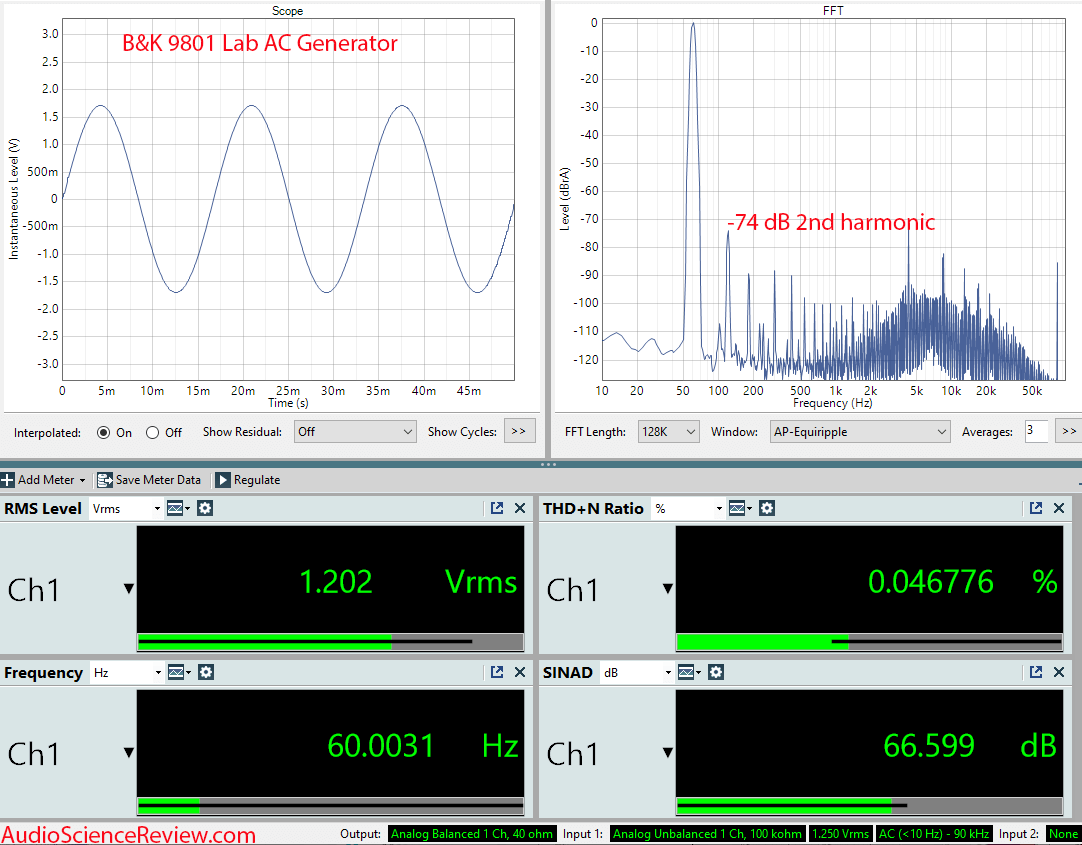Click Save Meter Data
This screenshot has width=1082, height=845.
click(x=149, y=480)
